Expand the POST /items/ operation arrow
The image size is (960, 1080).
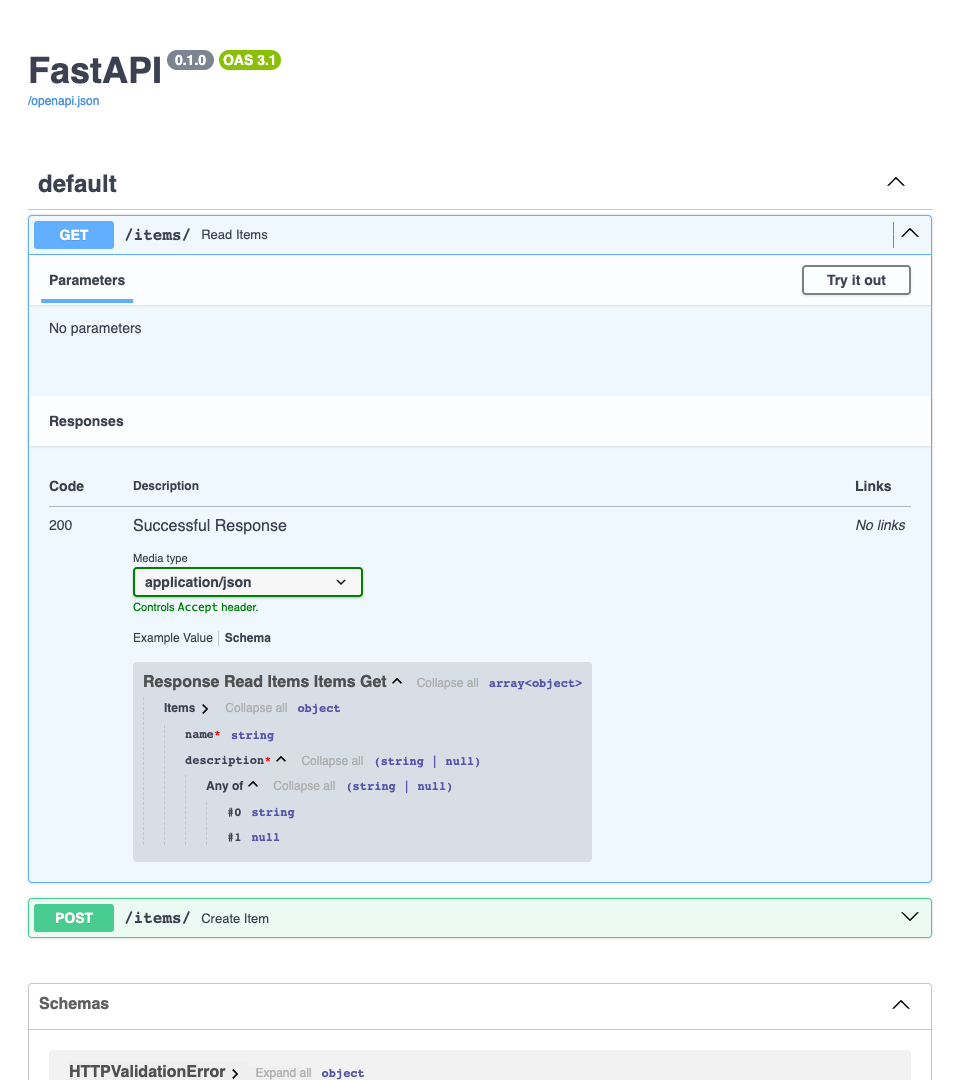tap(909, 917)
